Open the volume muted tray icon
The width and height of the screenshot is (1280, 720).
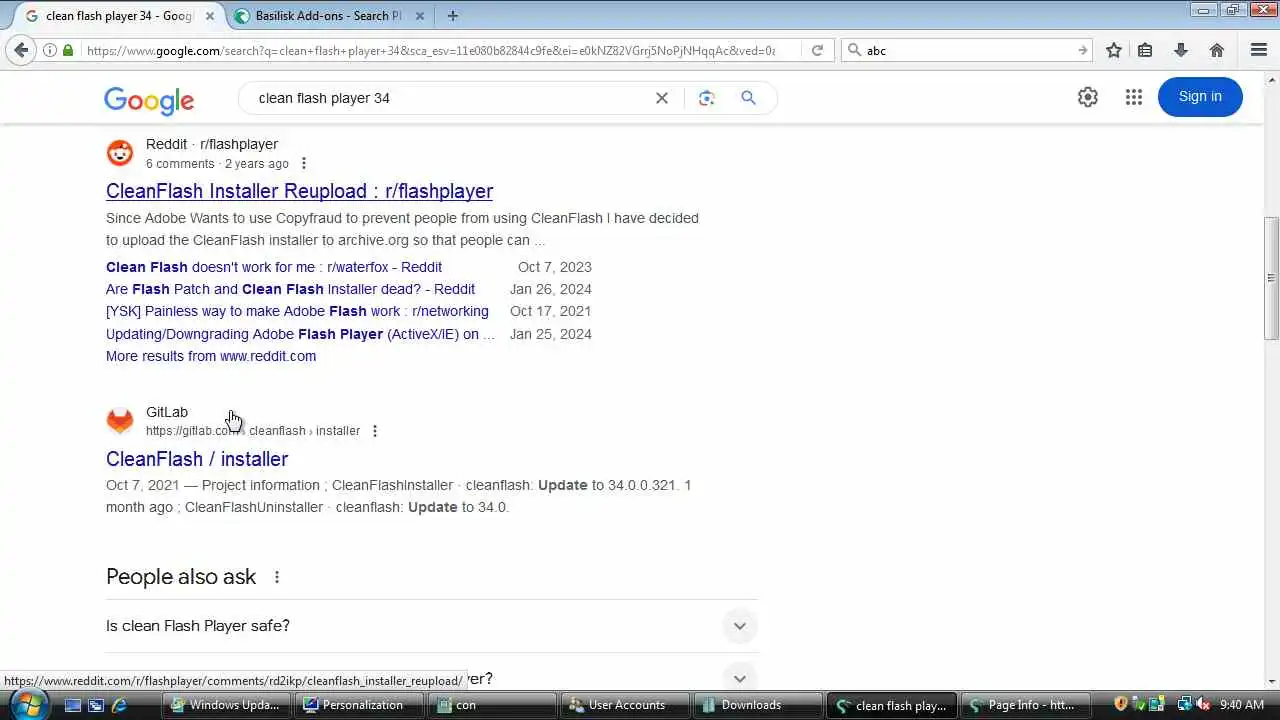coord(1202,705)
